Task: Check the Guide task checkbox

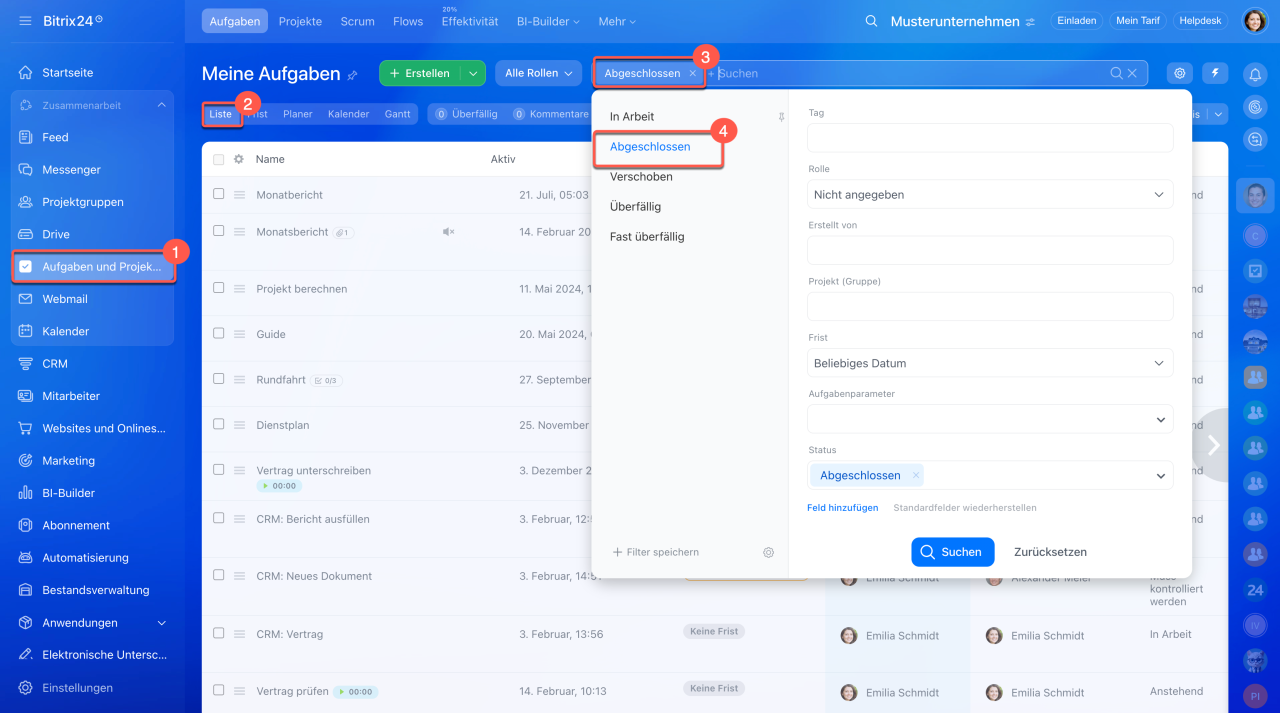Action: point(218,334)
